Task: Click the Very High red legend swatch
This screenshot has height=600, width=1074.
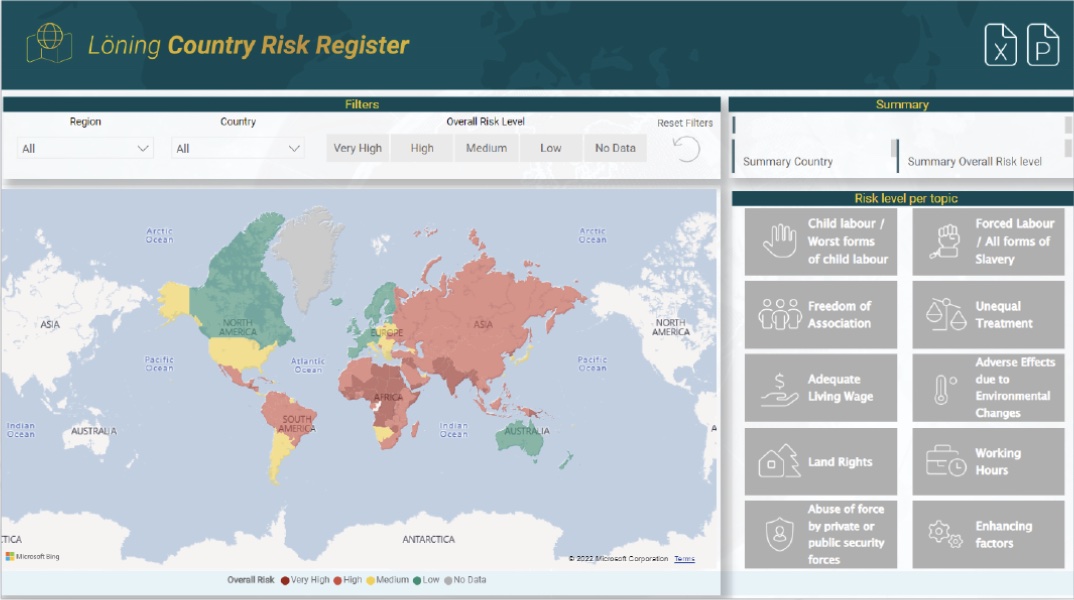Action: pyautogui.click(x=285, y=580)
